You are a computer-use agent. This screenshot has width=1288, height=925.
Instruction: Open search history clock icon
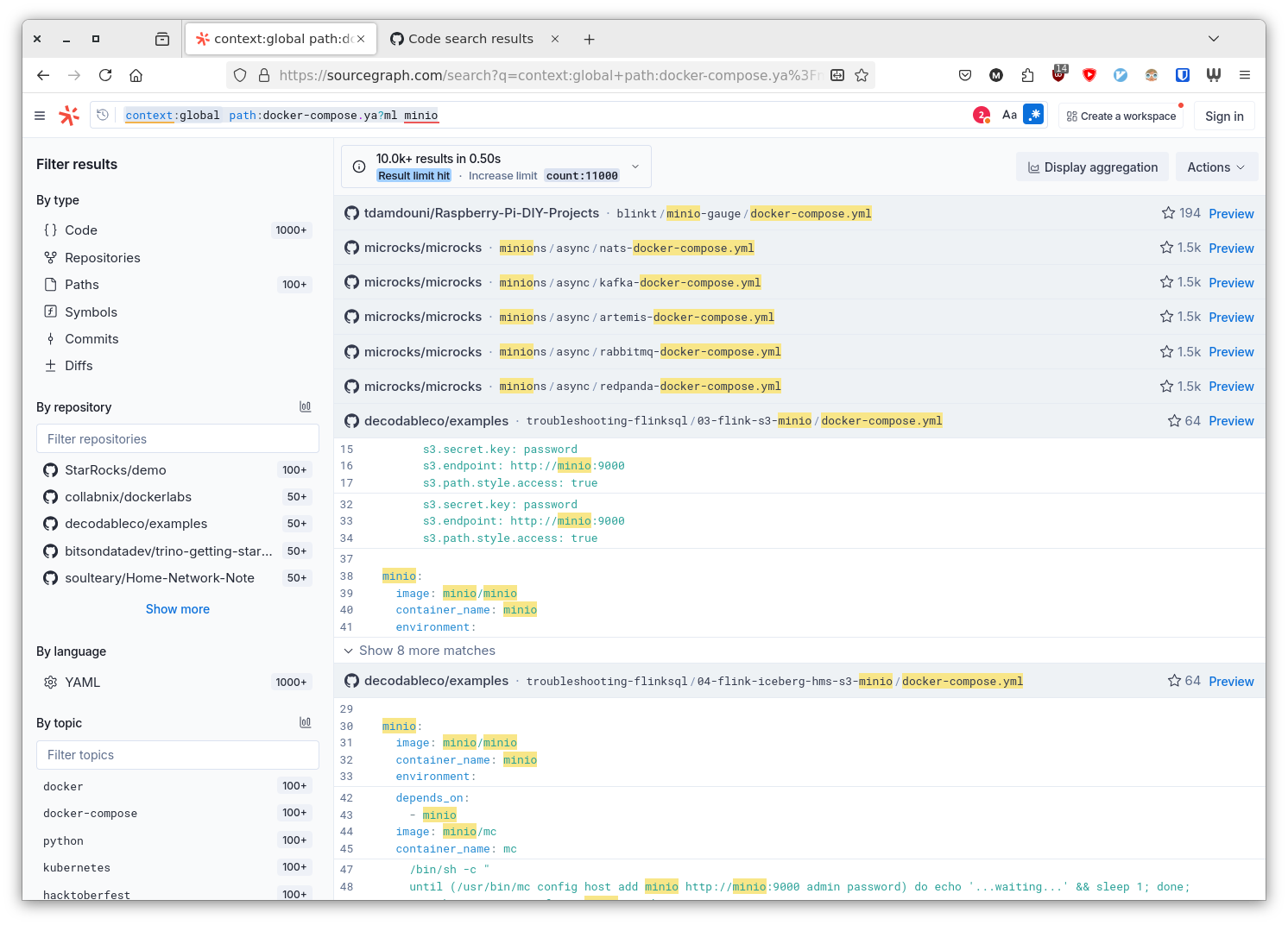(x=103, y=115)
